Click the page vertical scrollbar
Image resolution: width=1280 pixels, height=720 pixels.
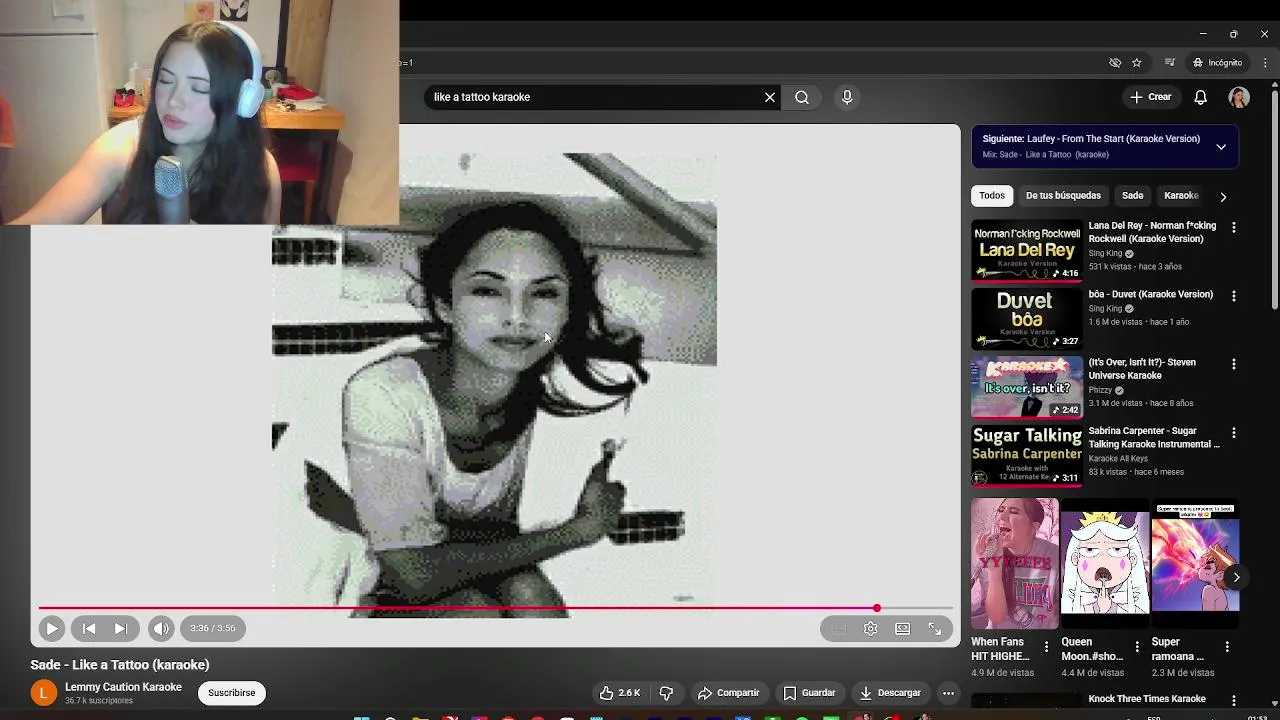[1274, 200]
